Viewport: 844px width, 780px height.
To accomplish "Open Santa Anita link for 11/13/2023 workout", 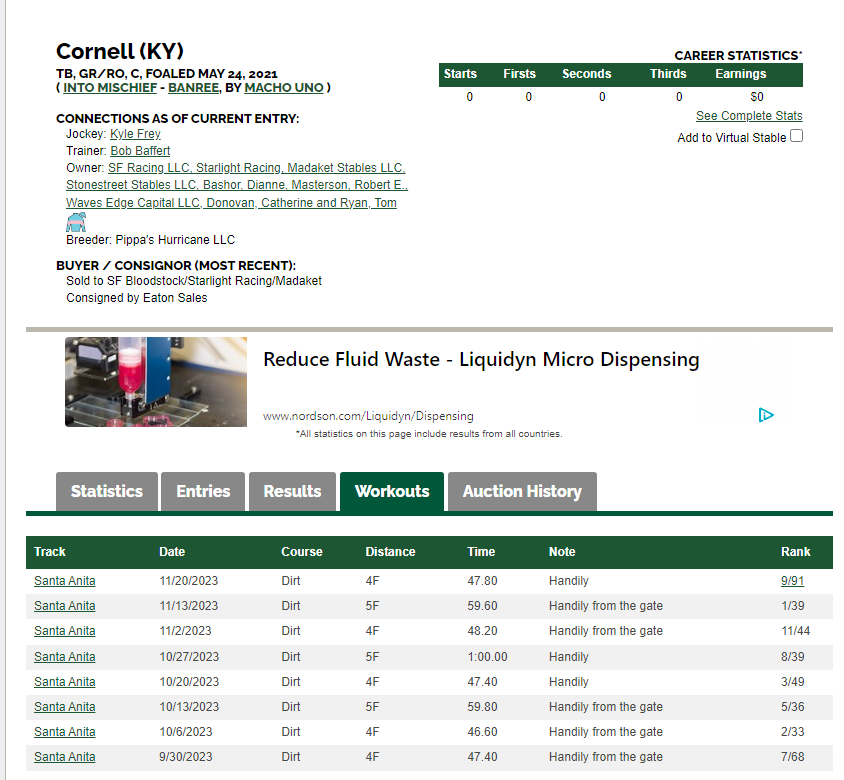I will coord(65,606).
